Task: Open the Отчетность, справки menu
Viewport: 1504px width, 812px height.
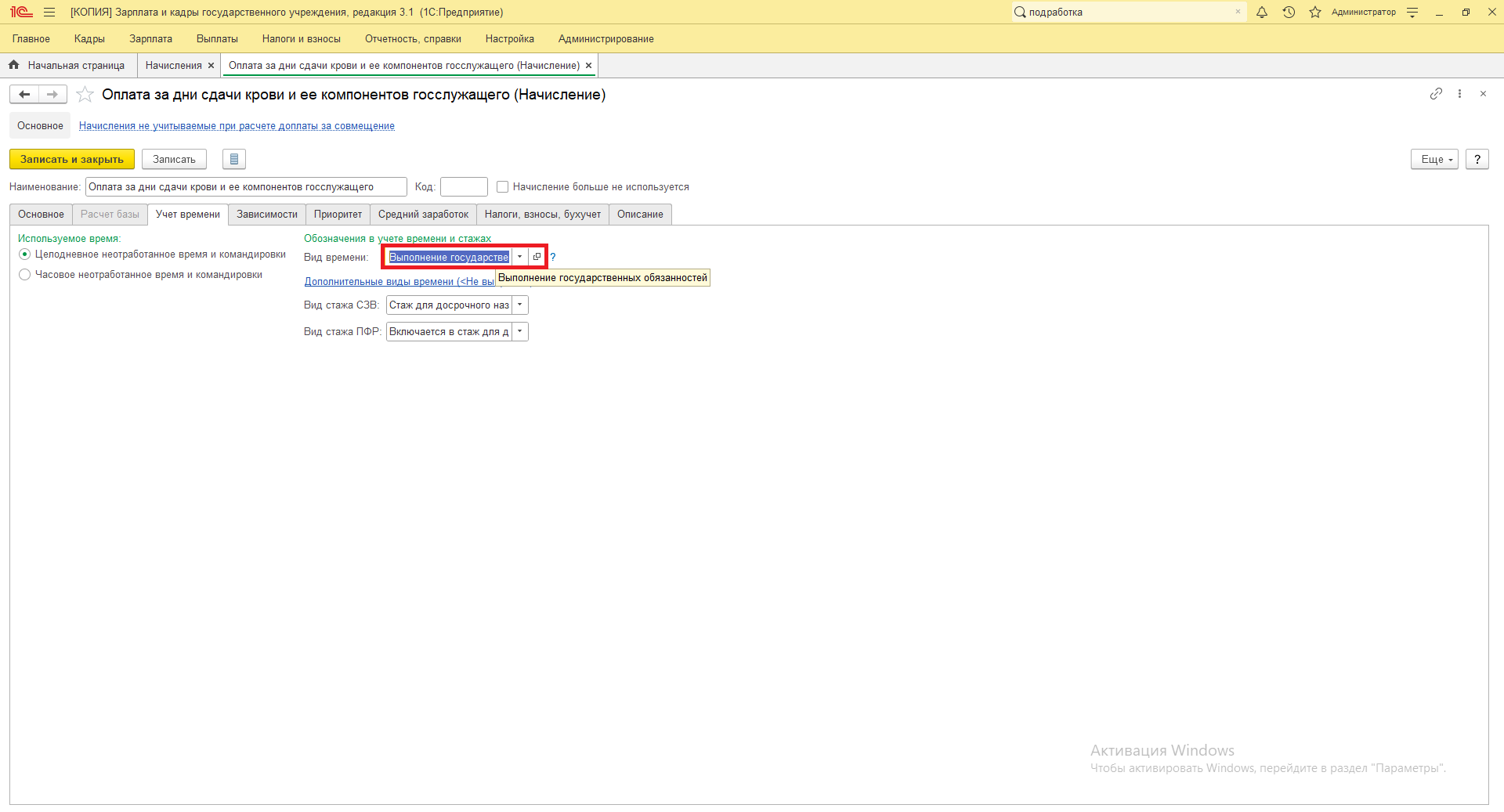Action: (x=413, y=38)
